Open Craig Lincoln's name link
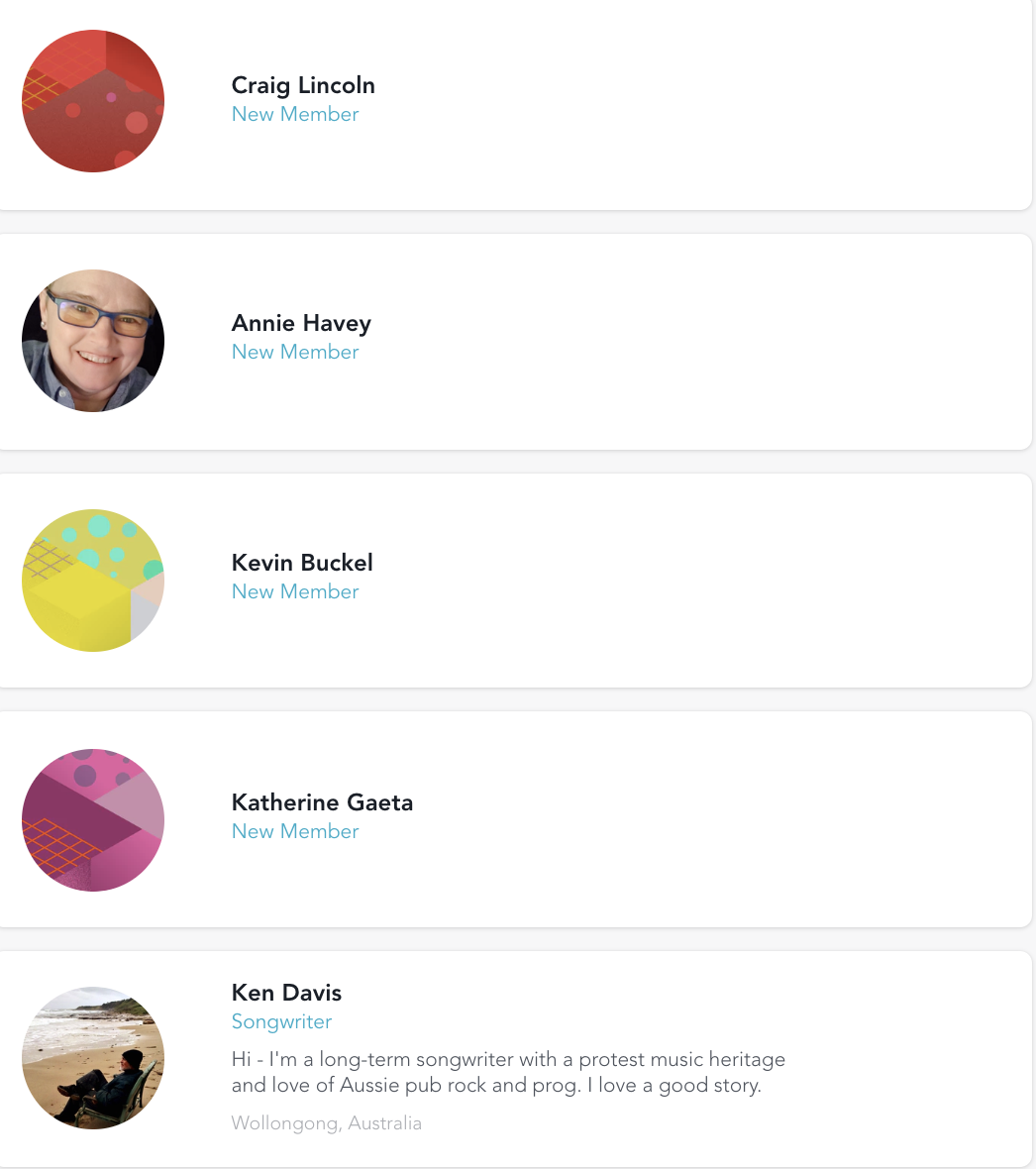The height and width of the screenshot is (1169, 1036). 303,85
